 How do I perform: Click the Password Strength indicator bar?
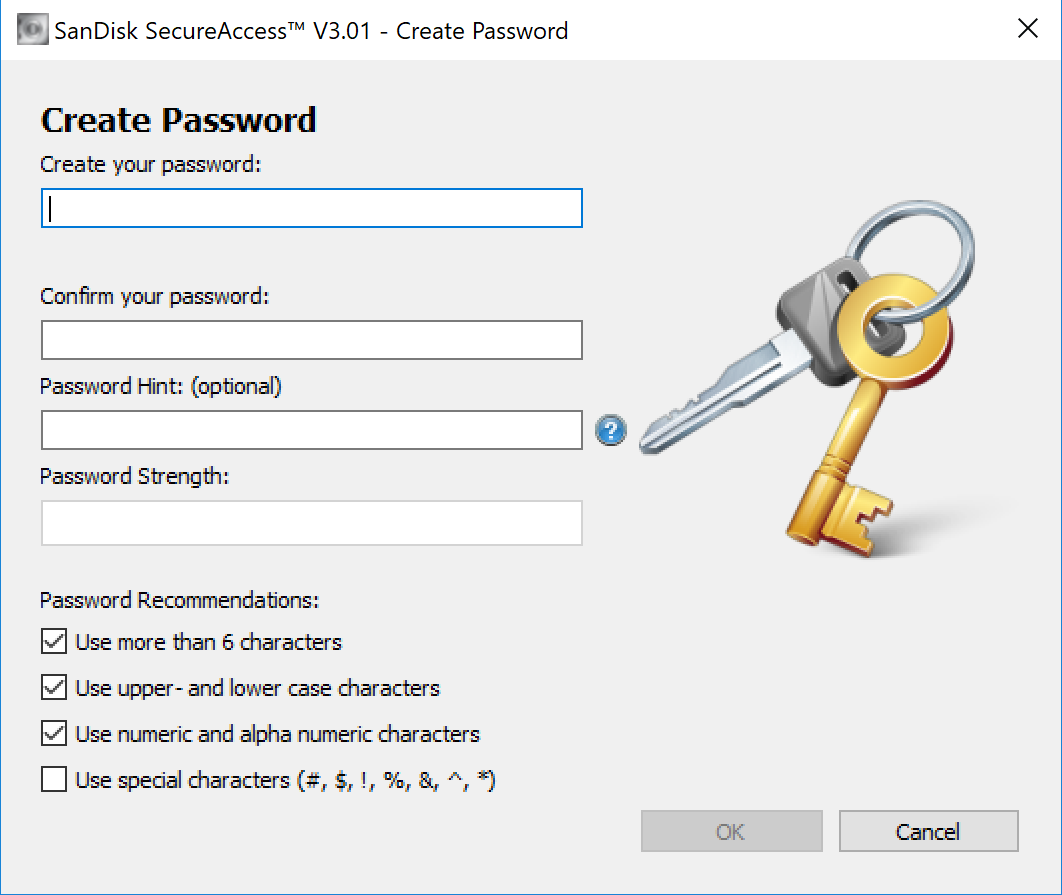tap(311, 523)
